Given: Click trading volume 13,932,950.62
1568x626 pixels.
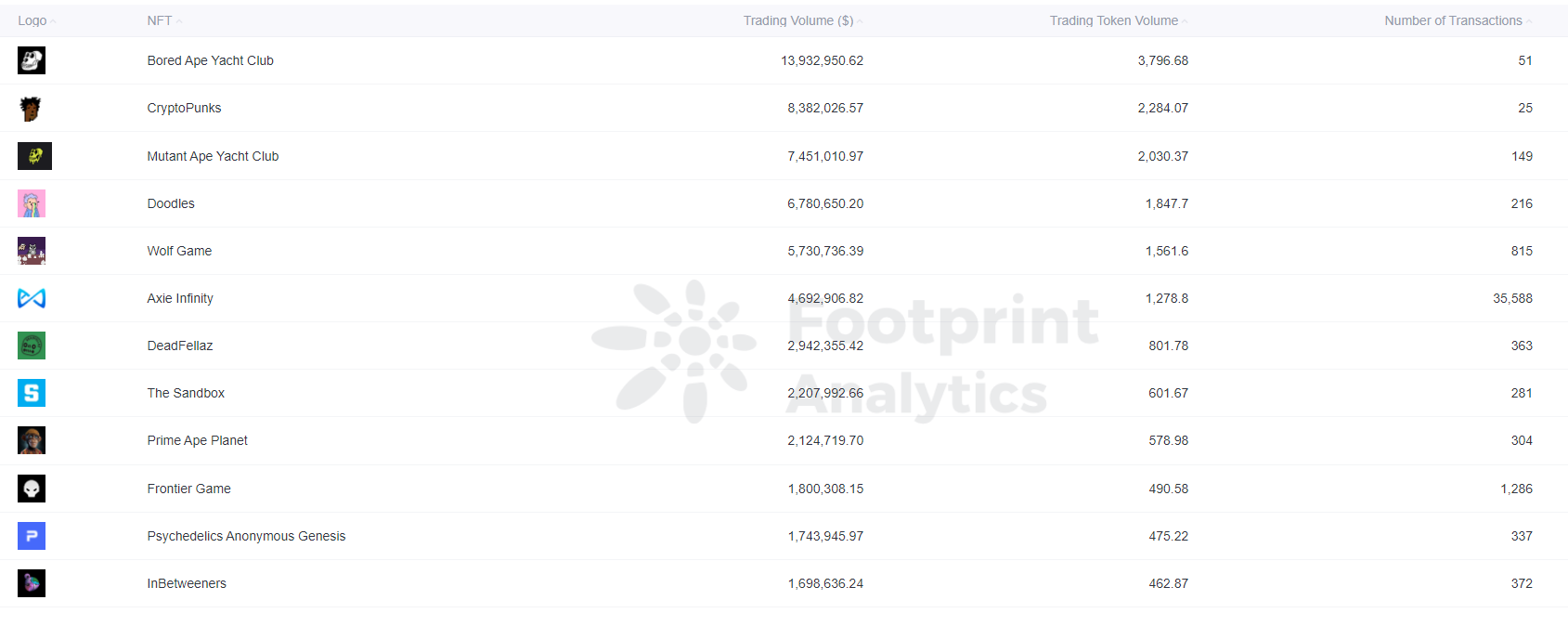Looking at the screenshot, I should (x=822, y=60).
